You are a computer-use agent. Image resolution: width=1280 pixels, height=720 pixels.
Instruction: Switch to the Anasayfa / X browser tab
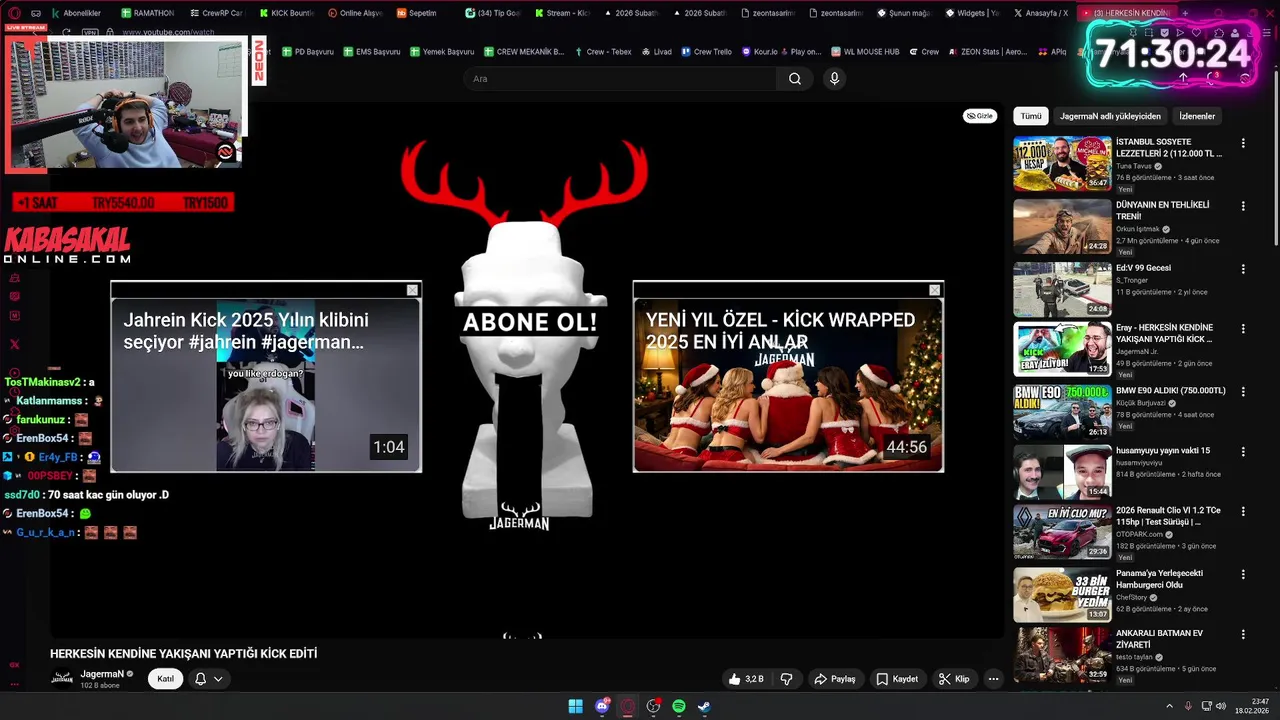click(x=1042, y=13)
